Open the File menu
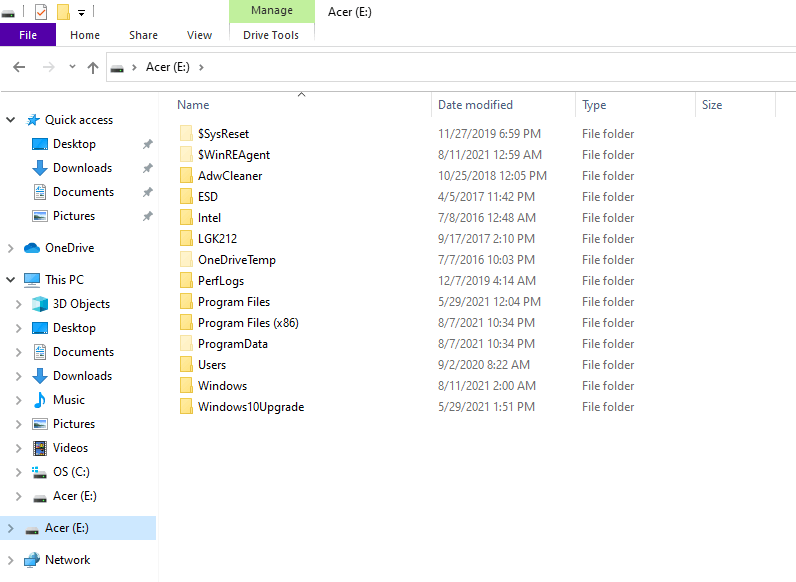Viewport: 796px width, 582px height. (x=28, y=35)
